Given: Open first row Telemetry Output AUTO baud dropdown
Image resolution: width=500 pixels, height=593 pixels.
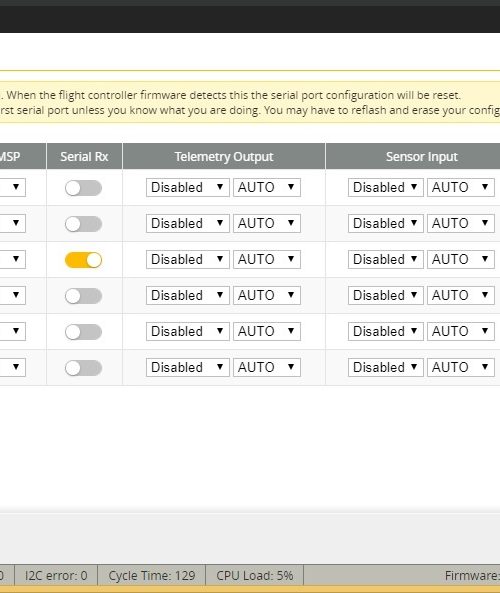Looking at the screenshot, I should coord(267,188).
